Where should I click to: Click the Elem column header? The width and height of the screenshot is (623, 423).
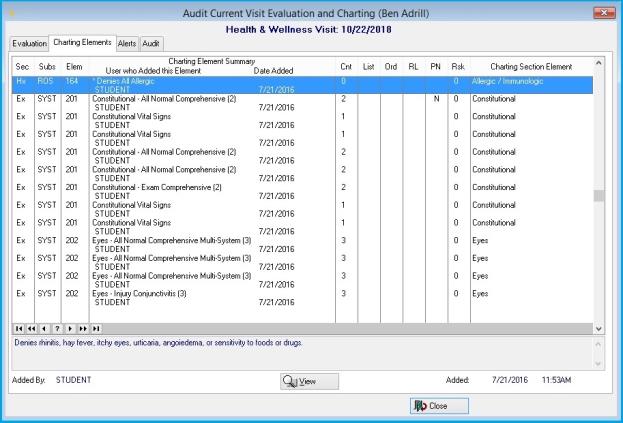tap(74, 67)
